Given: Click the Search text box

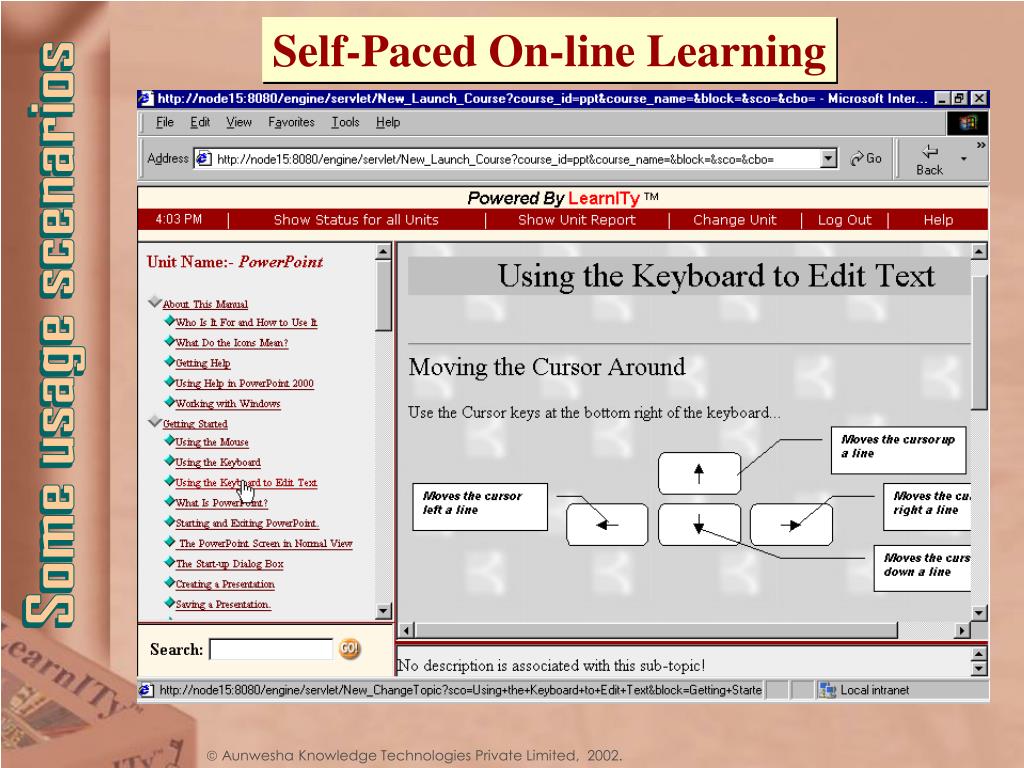Looking at the screenshot, I should click(x=271, y=649).
